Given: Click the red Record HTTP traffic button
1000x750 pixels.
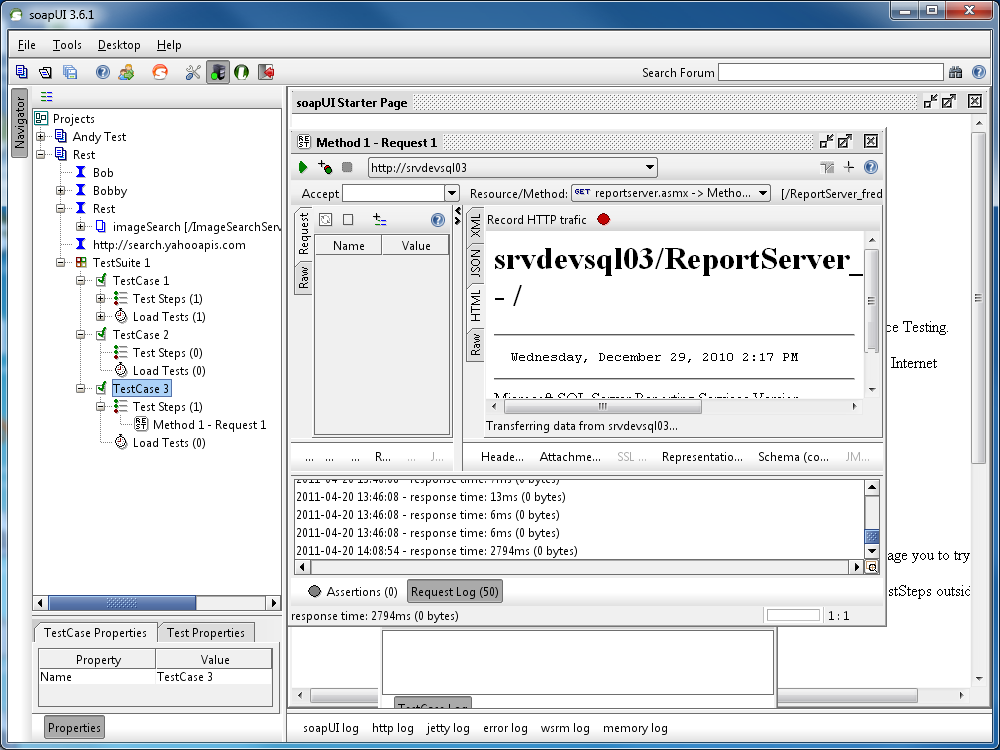Looking at the screenshot, I should click(x=603, y=219).
